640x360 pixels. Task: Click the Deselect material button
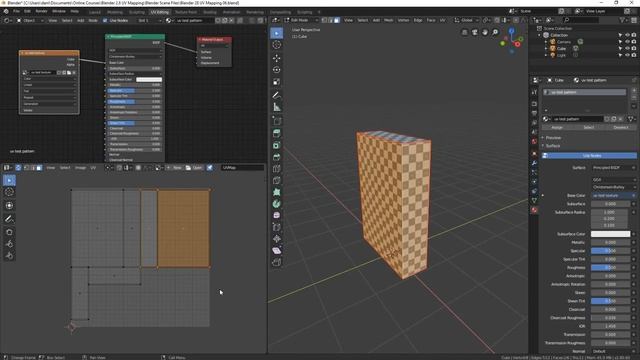coord(621,127)
